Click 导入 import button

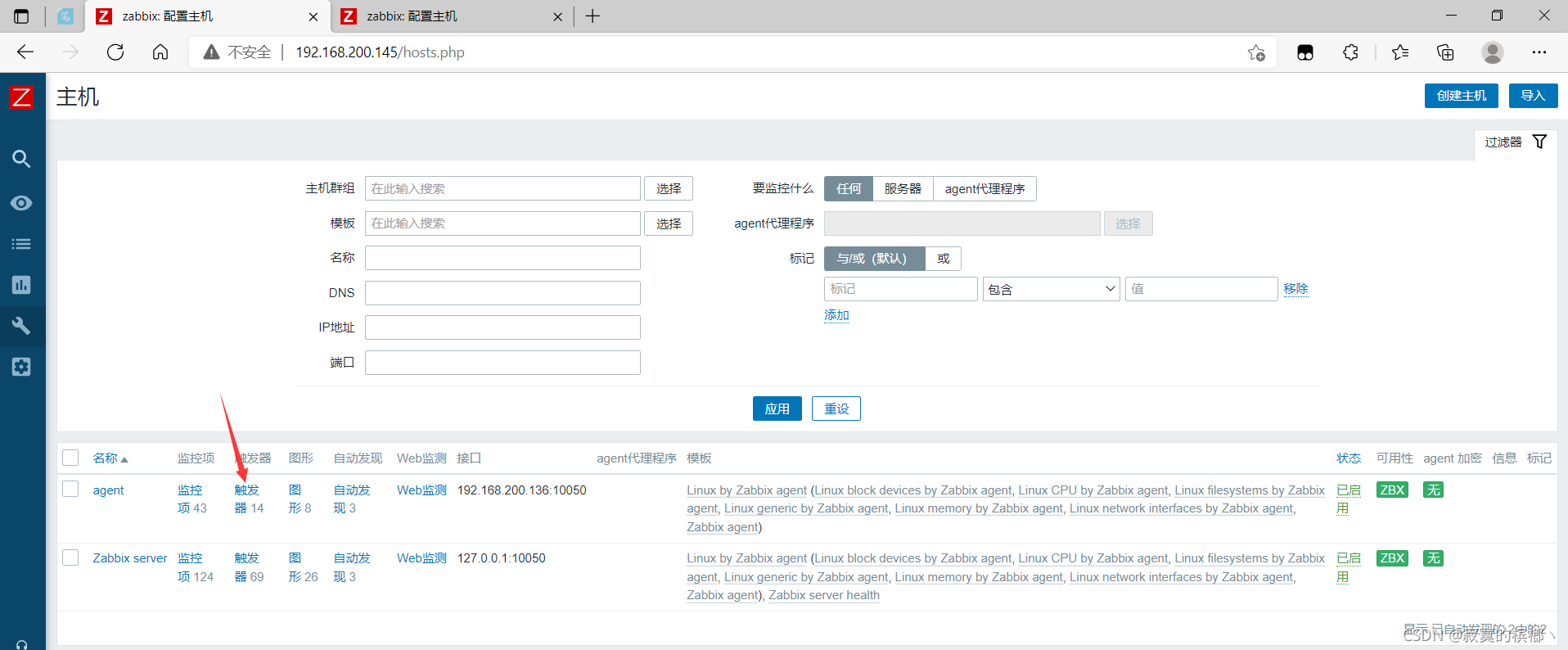point(1533,96)
